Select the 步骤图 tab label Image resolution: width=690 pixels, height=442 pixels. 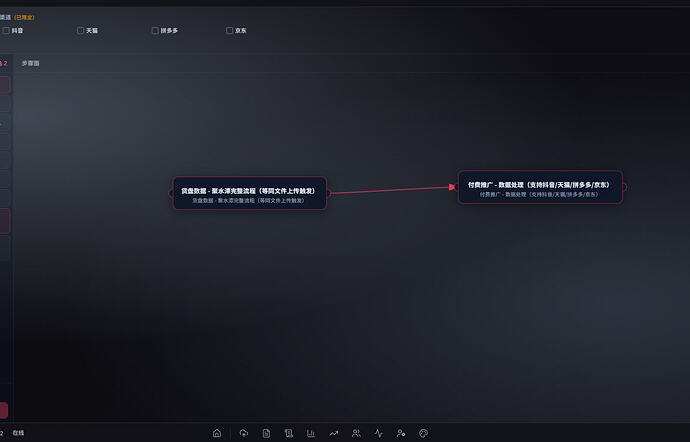[30, 63]
